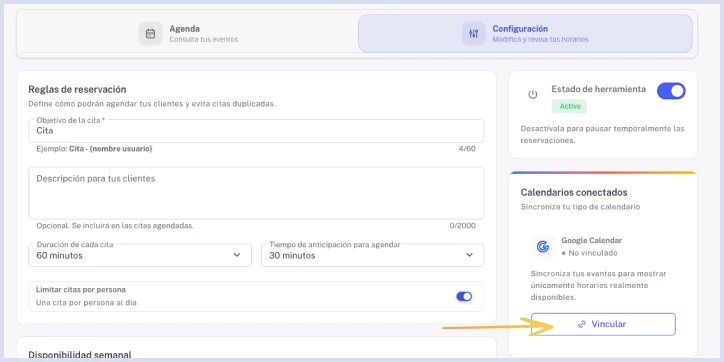Click the Estado de herramienta label

click(x=598, y=89)
